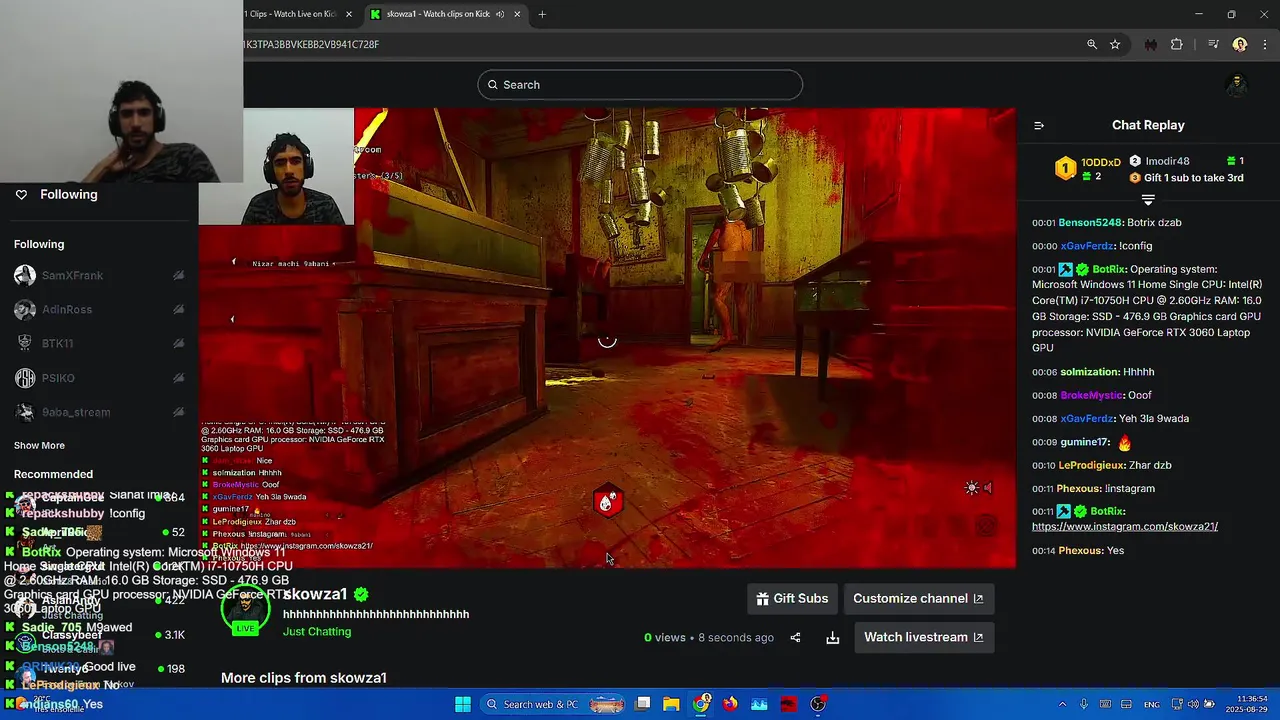The width and height of the screenshot is (1280, 720).
Task: Collapse the Chat Replay panel
Action: pos(1038,125)
